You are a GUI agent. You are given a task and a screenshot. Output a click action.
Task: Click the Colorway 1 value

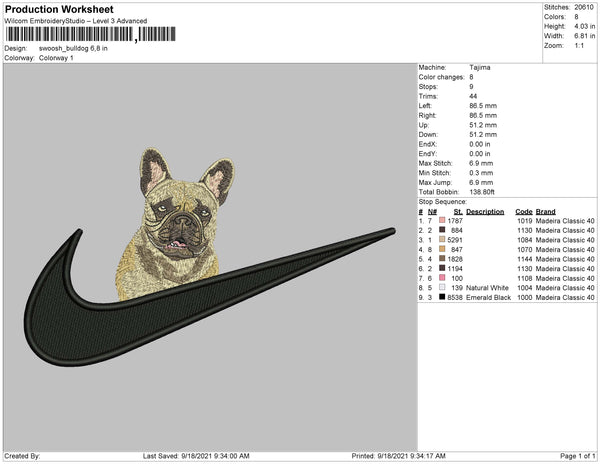click(56, 58)
